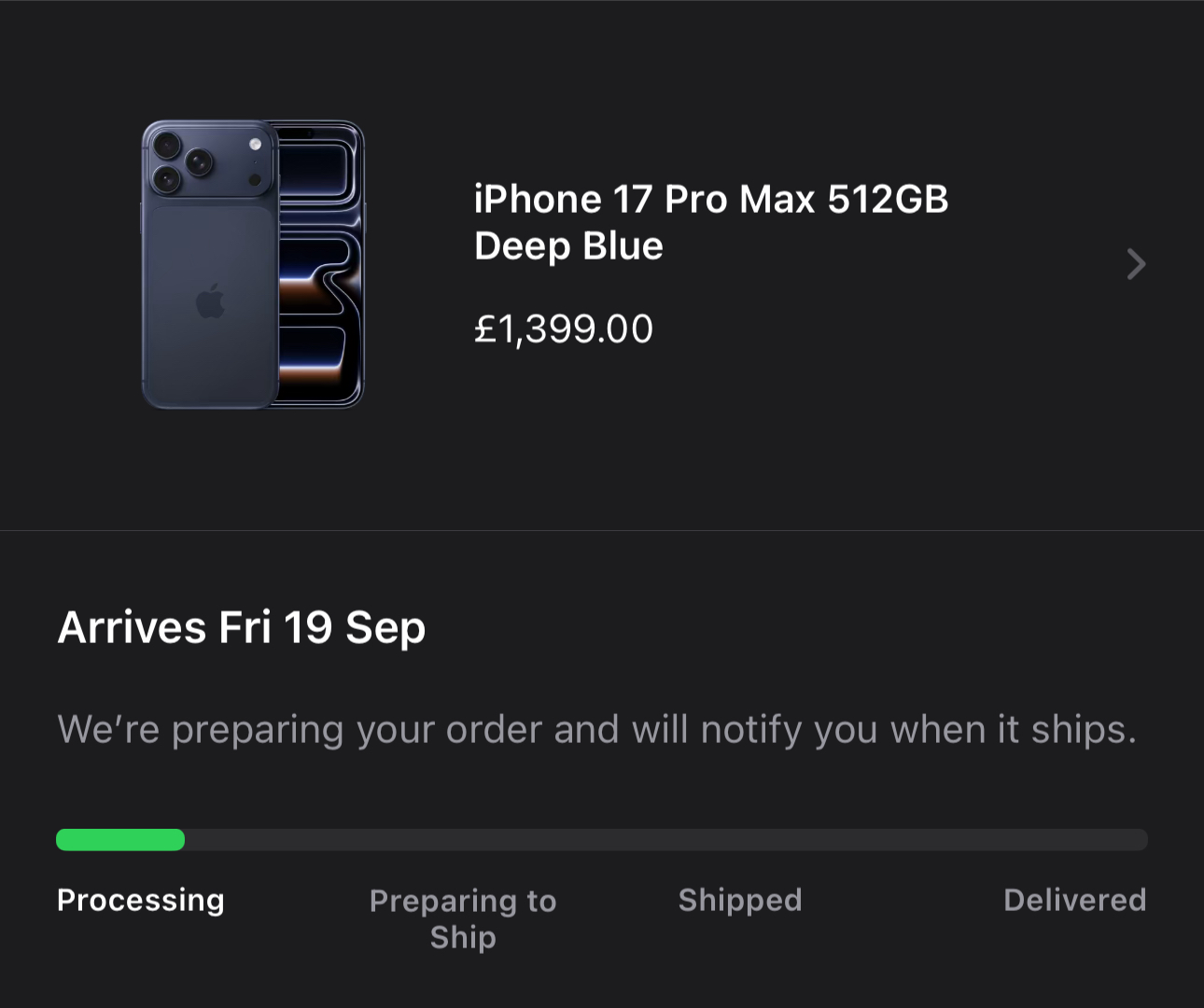This screenshot has height=1008, width=1204.
Task: Open order item details chevron arrow
Action: 1135,264
